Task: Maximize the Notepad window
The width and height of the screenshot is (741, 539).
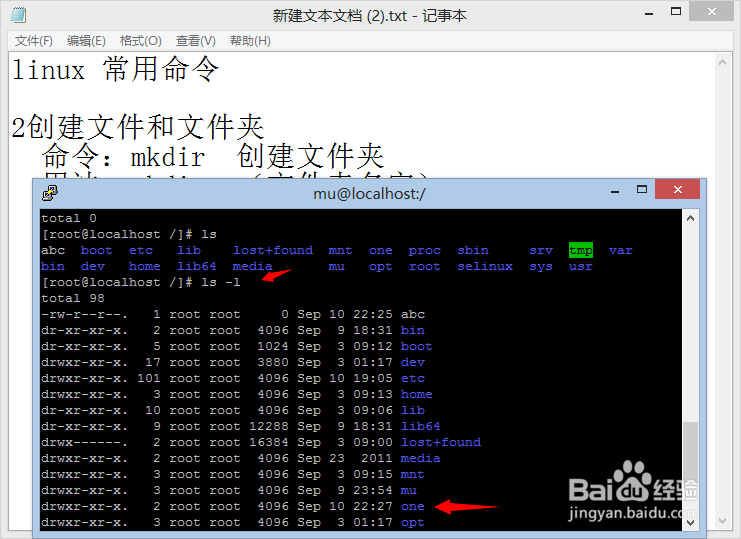Action: pos(676,12)
